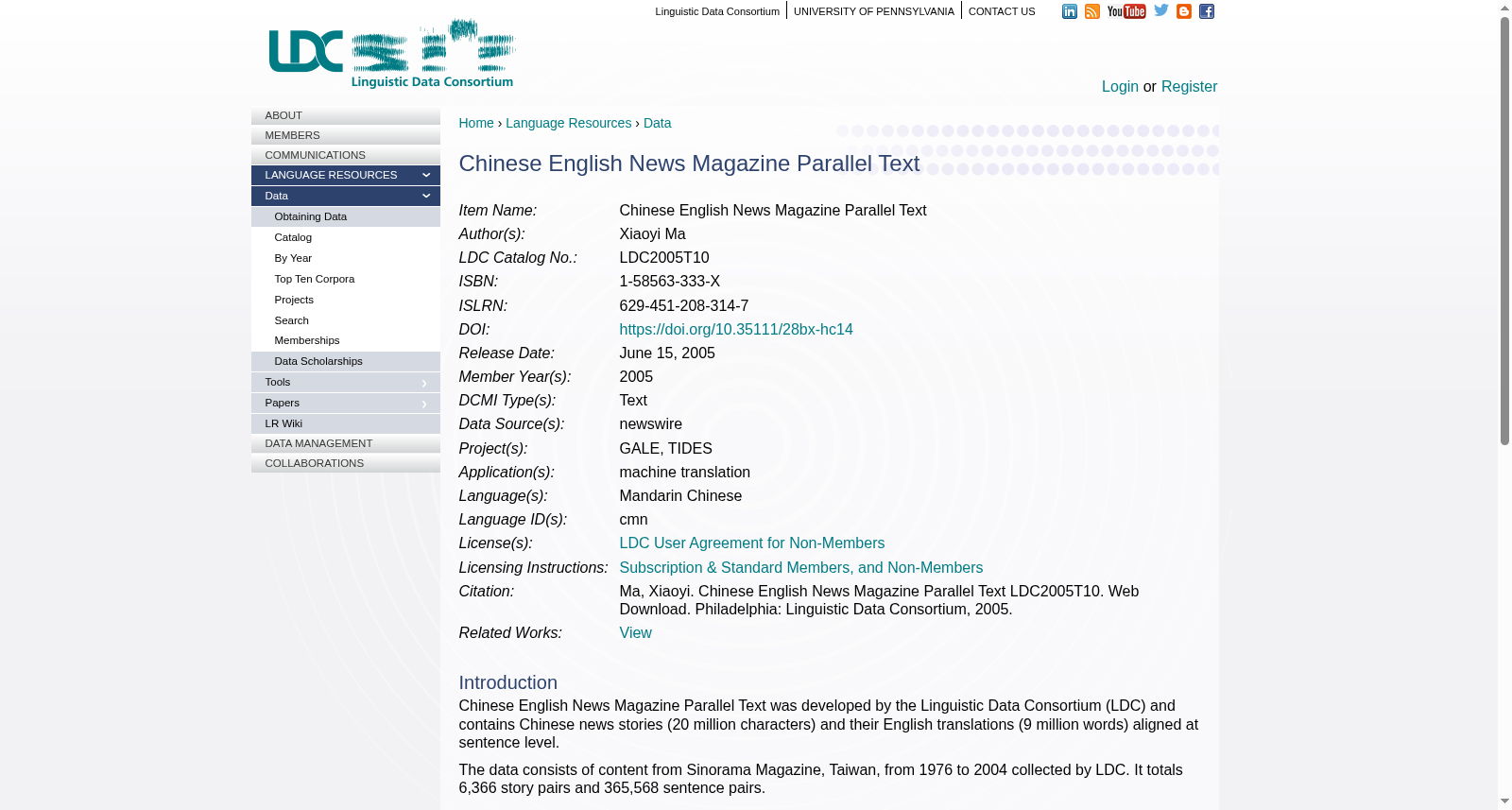Viewport: 1512px width, 810px height.
Task: Select Catalog in sidebar
Action: pos(346,237)
